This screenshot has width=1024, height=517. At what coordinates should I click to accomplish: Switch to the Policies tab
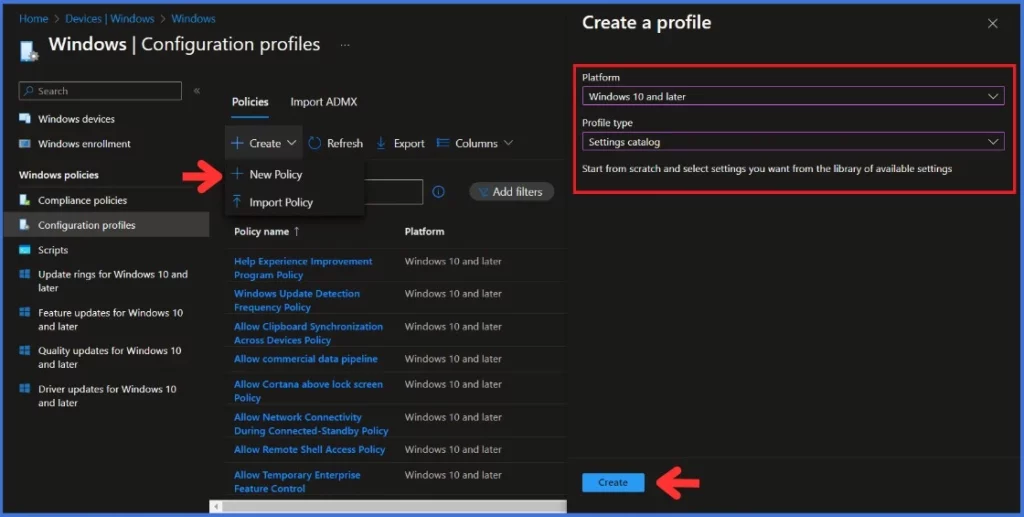point(250,102)
